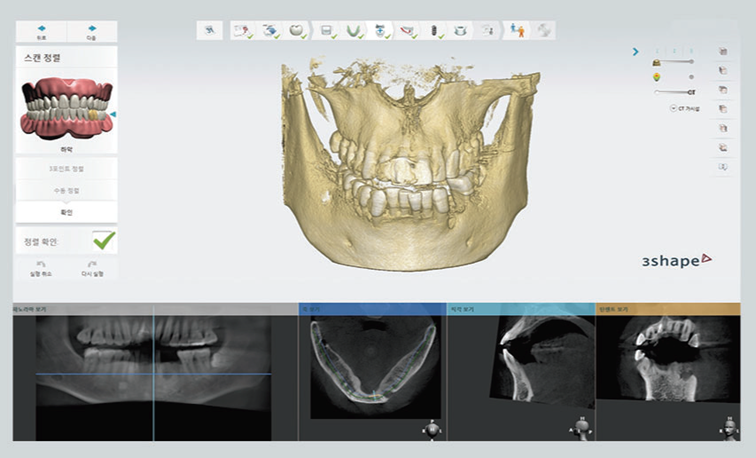Open the CT volume crop step icon
The width and height of the screenshot is (756, 458).
click(x=326, y=31)
